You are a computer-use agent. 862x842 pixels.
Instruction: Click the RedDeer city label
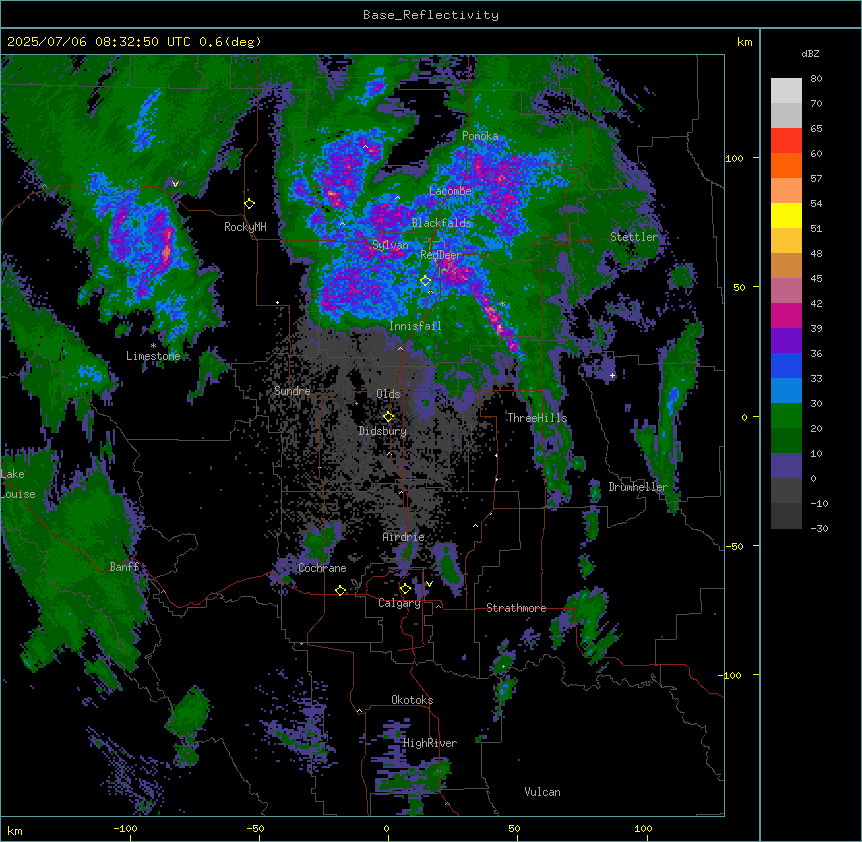[x=441, y=254]
